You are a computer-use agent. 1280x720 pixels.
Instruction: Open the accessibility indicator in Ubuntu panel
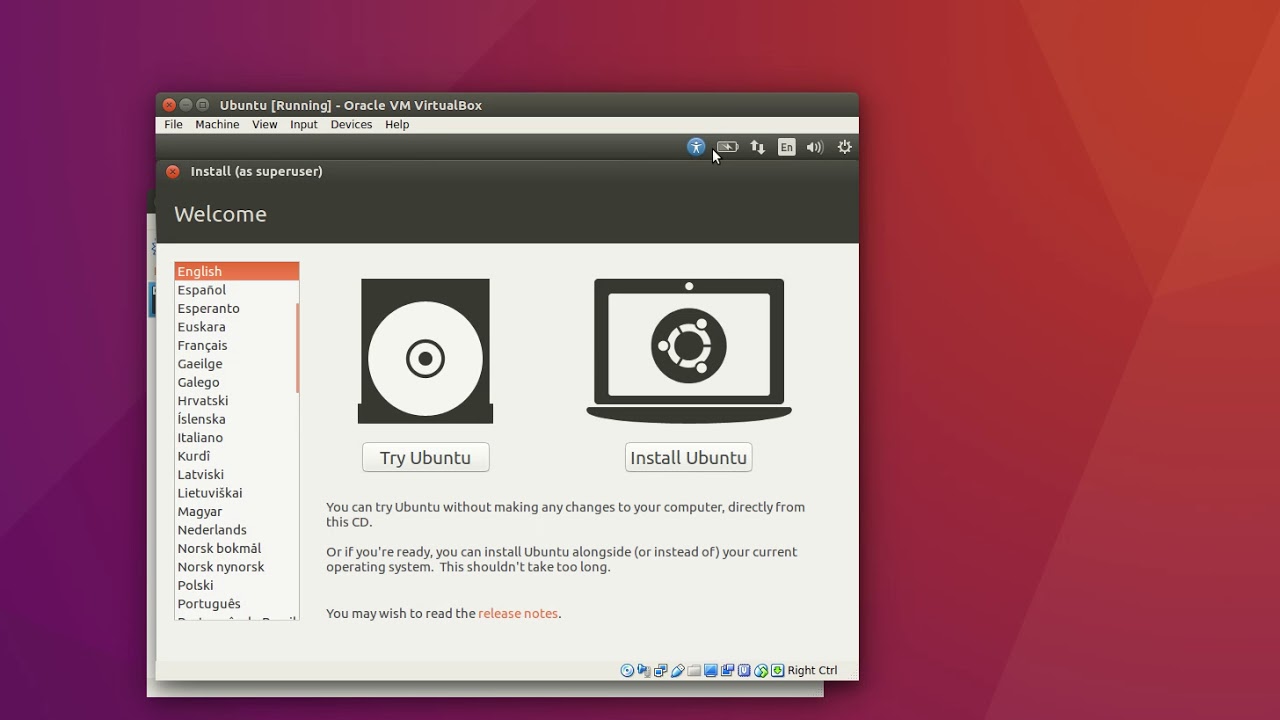tap(696, 147)
